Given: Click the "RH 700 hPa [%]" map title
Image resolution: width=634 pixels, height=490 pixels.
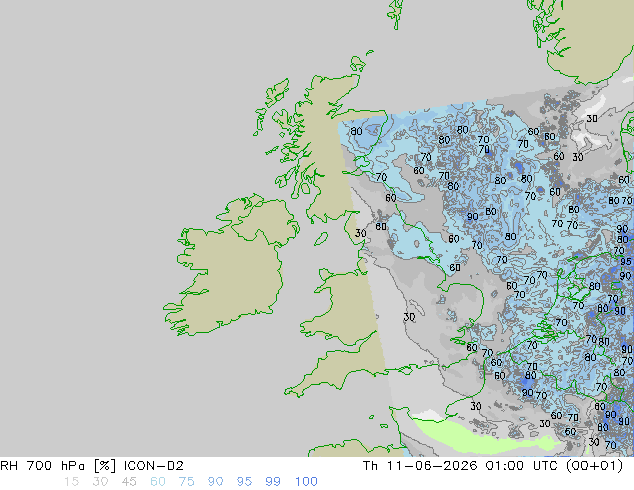Looking at the screenshot, I should pos(59,466).
